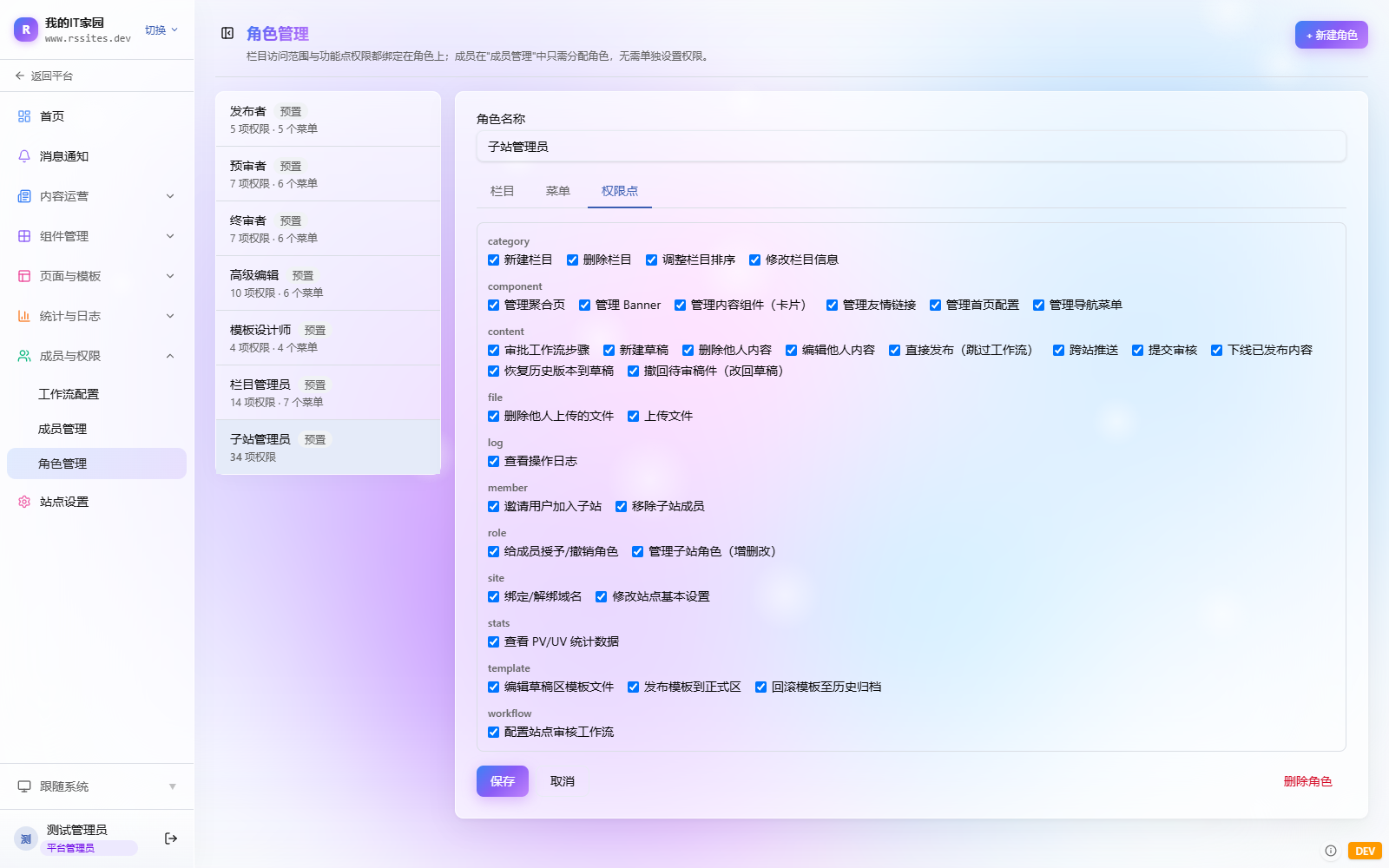Image resolution: width=1389 pixels, height=868 pixels.
Task: Uncheck 回滚模板至历史归档
Action: point(760,687)
